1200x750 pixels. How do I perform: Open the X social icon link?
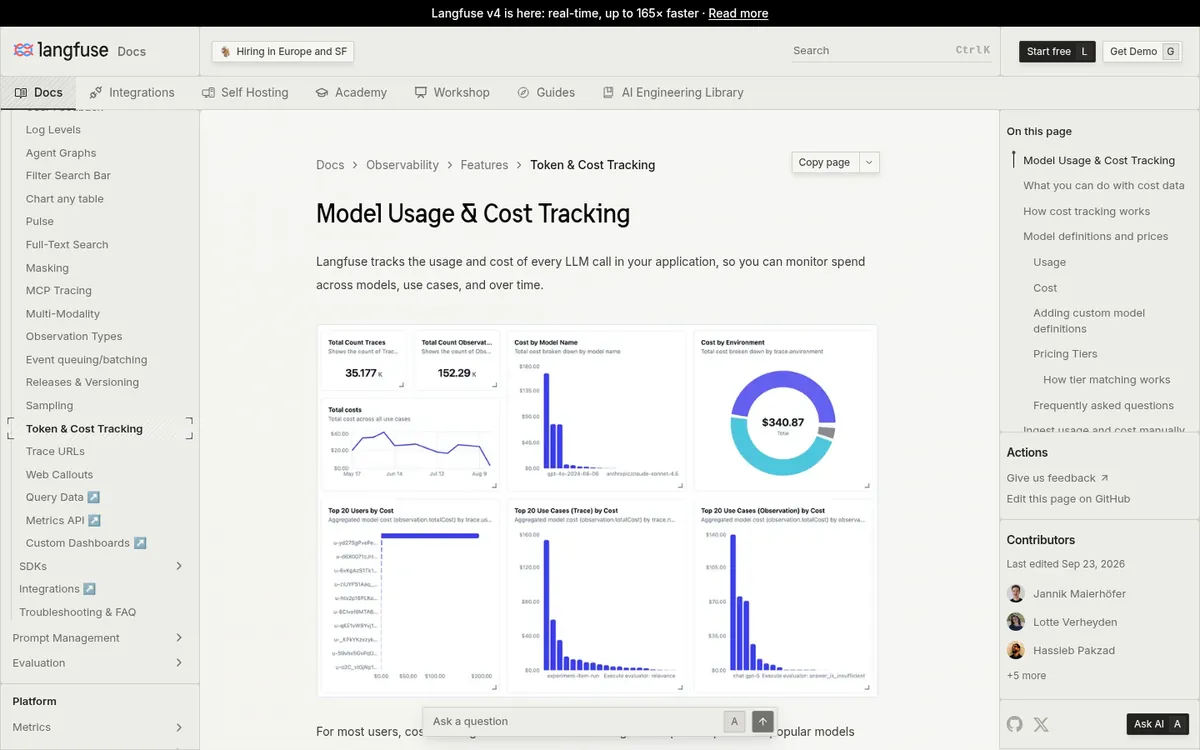[x=1041, y=724]
